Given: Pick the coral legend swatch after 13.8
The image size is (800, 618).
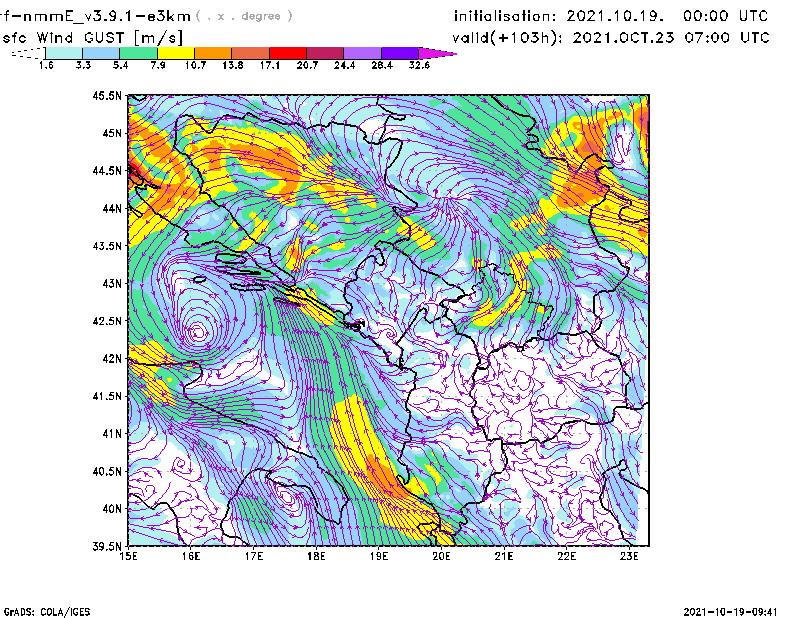Looking at the screenshot, I should (x=251, y=53).
